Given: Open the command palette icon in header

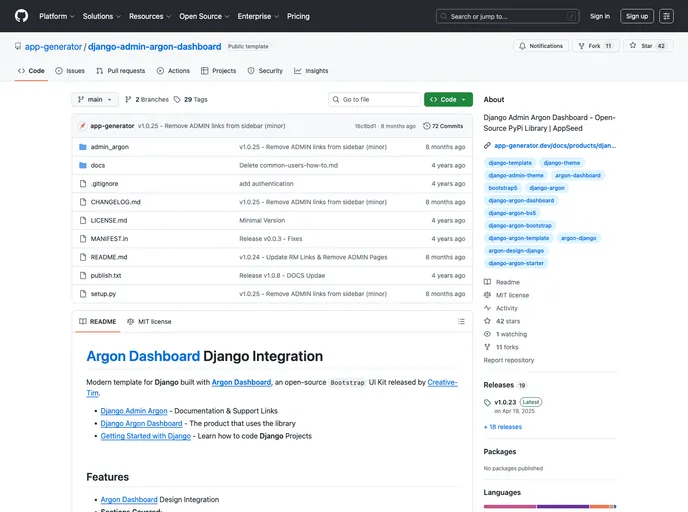Looking at the screenshot, I should coord(666,16).
